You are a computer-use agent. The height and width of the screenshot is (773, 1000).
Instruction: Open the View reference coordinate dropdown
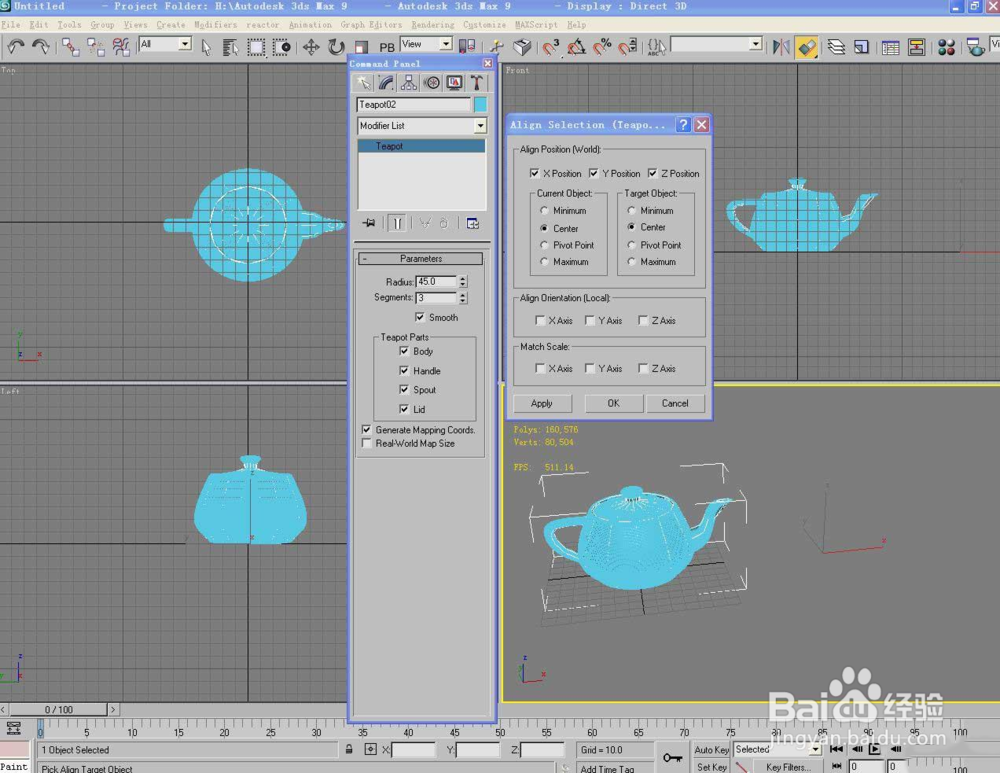[x=446, y=44]
